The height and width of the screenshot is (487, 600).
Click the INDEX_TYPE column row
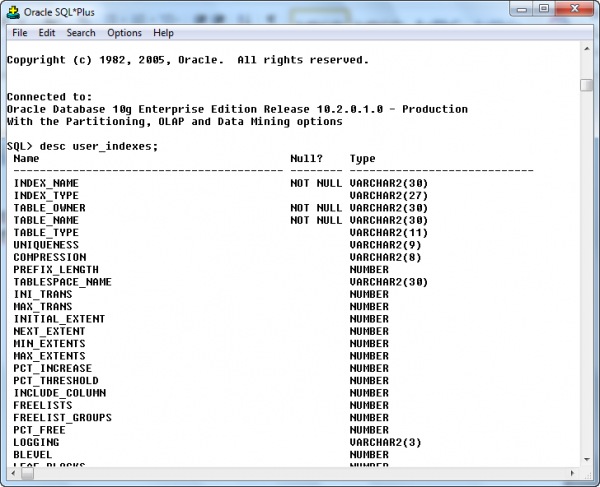[x=221, y=195]
